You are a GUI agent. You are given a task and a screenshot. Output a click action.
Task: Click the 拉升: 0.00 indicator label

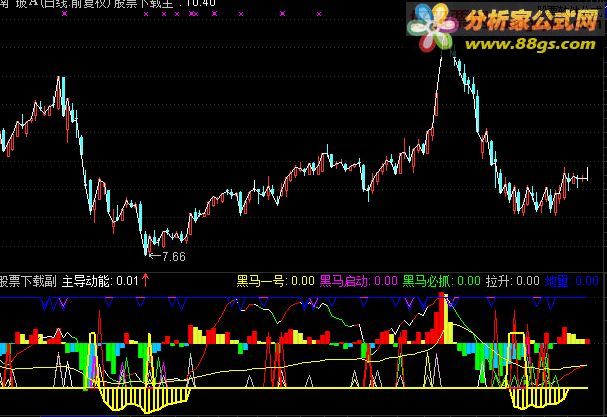513,281
